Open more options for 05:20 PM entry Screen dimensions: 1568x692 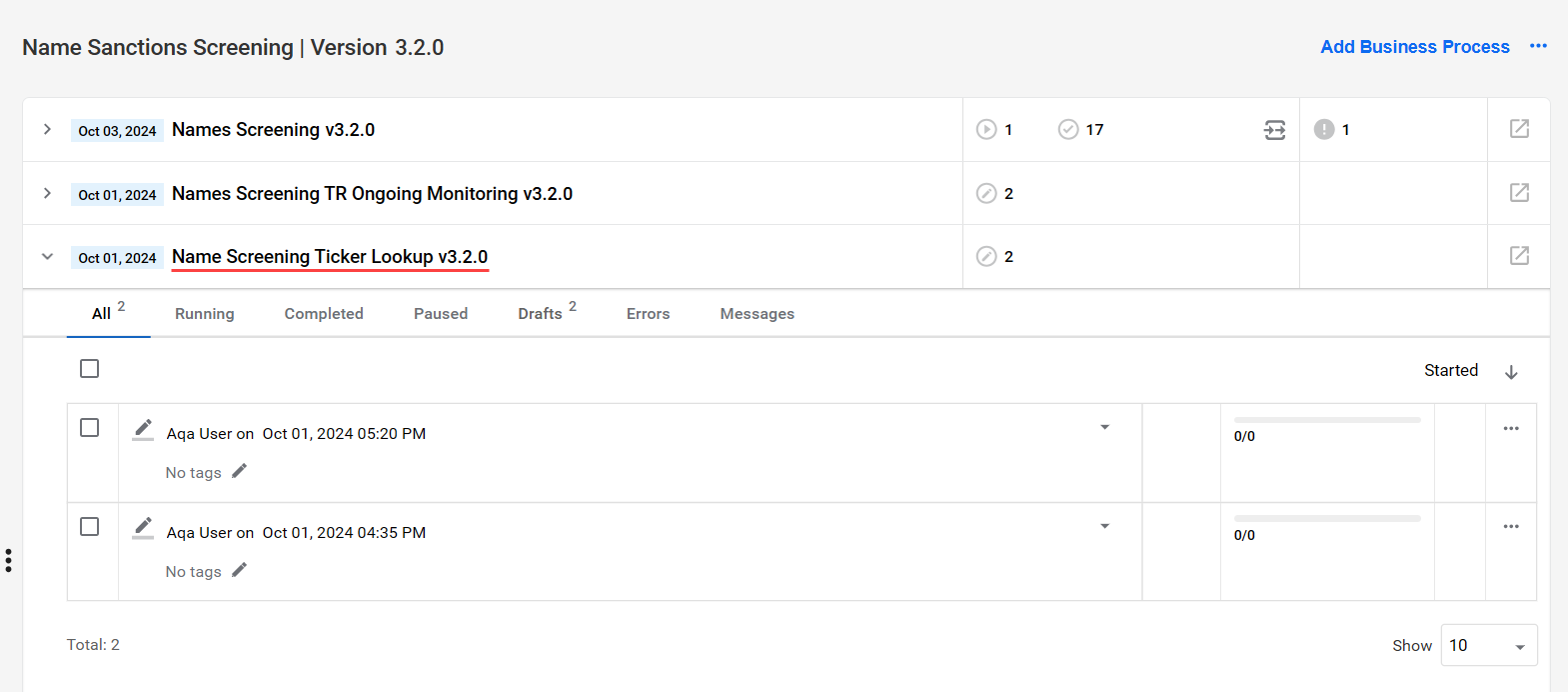[1511, 428]
